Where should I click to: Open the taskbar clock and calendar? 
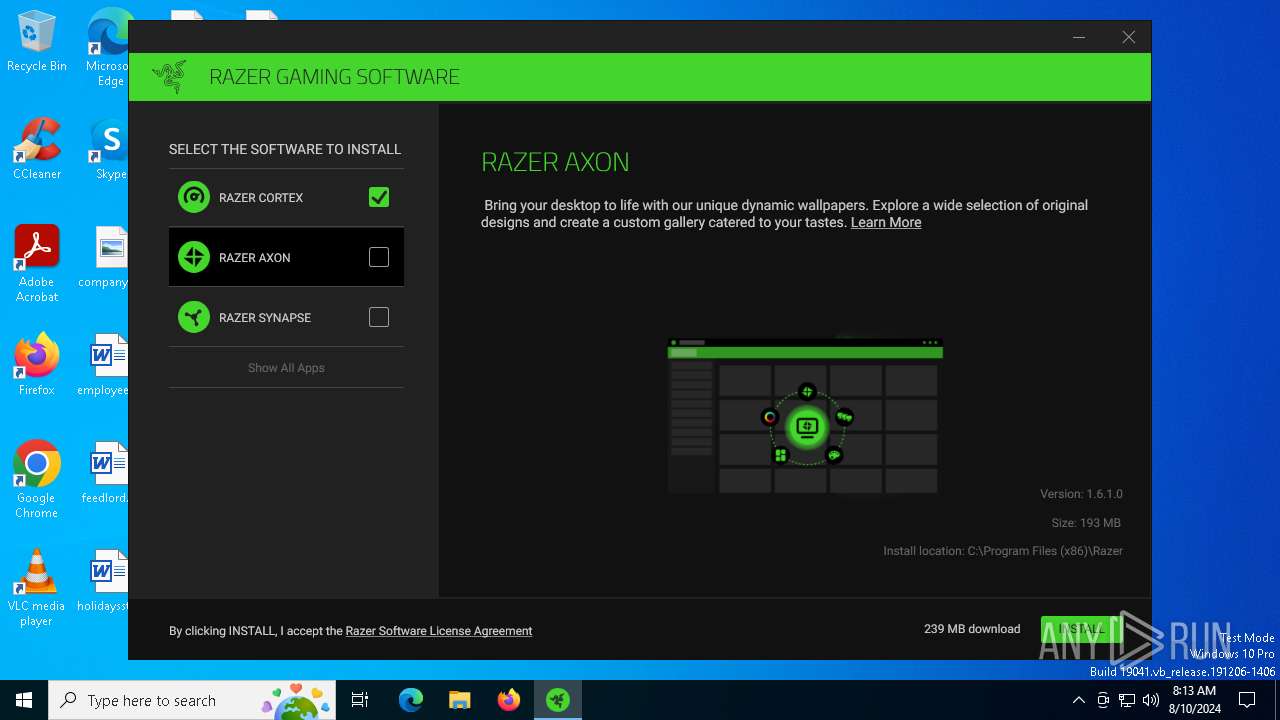[x=1194, y=700]
